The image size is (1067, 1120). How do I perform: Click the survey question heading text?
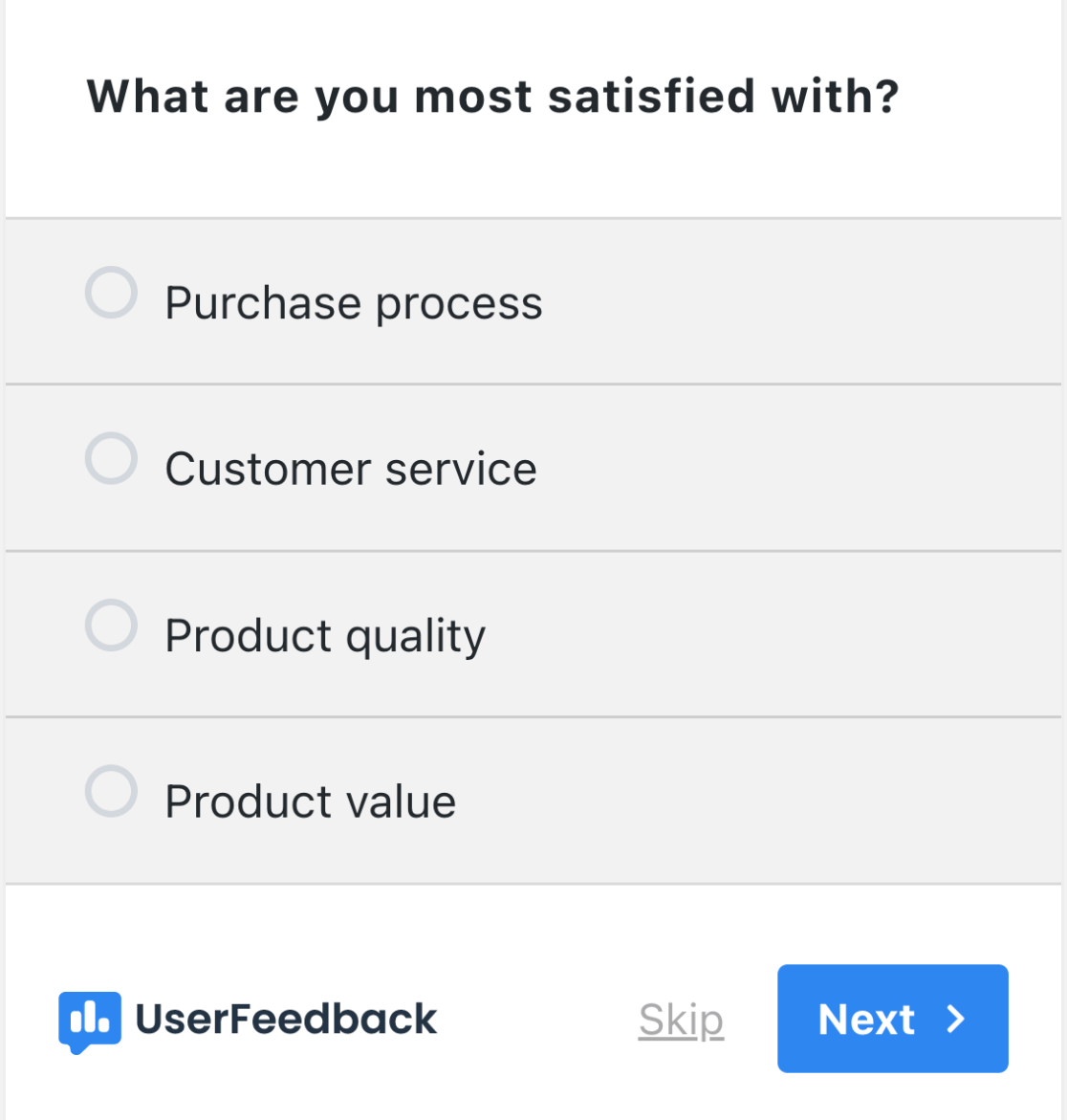[x=492, y=97]
